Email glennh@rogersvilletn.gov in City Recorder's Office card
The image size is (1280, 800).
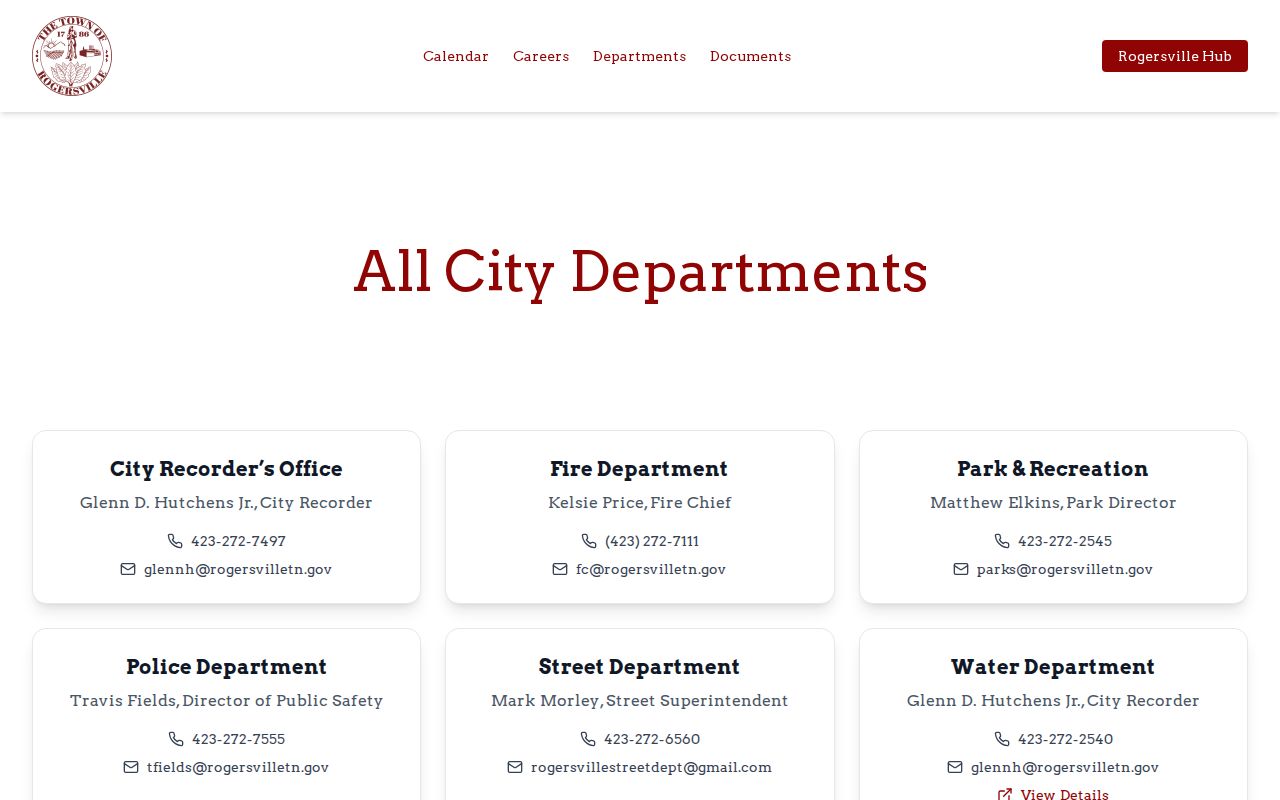coord(238,569)
